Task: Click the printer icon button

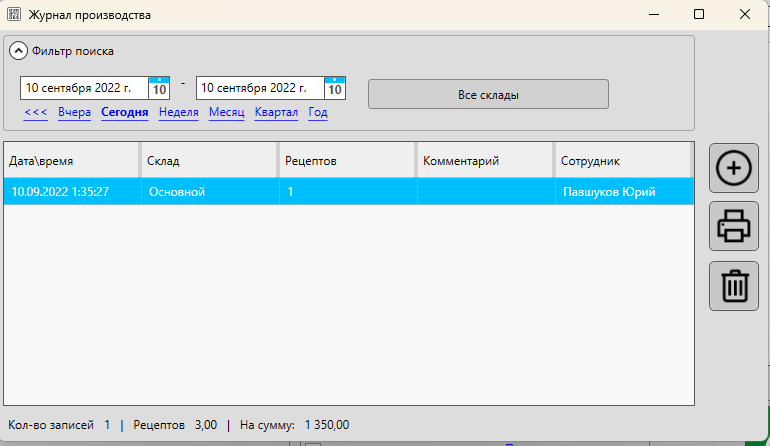Action: [x=734, y=227]
